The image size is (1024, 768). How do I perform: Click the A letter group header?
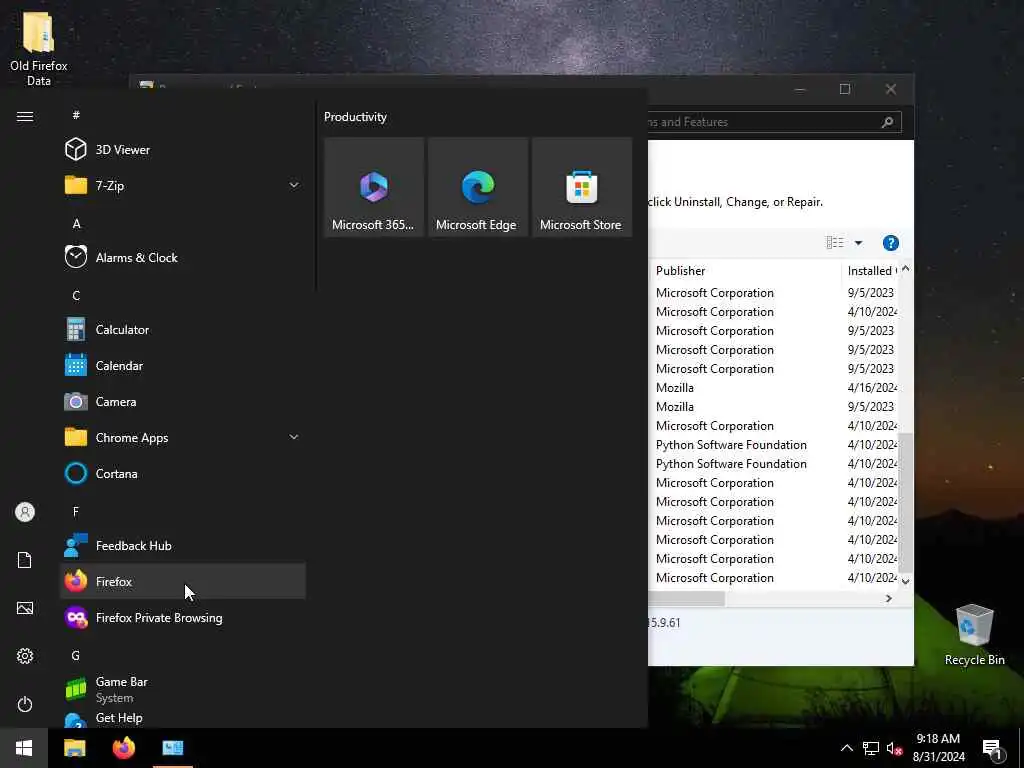76,223
